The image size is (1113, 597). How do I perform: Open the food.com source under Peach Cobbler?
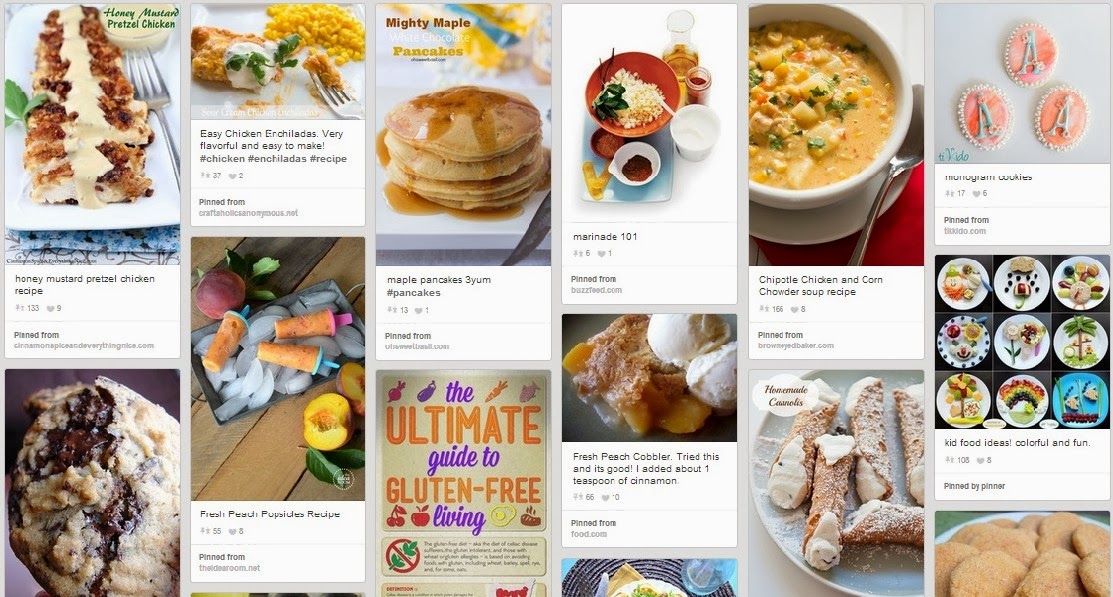(588, 534)
